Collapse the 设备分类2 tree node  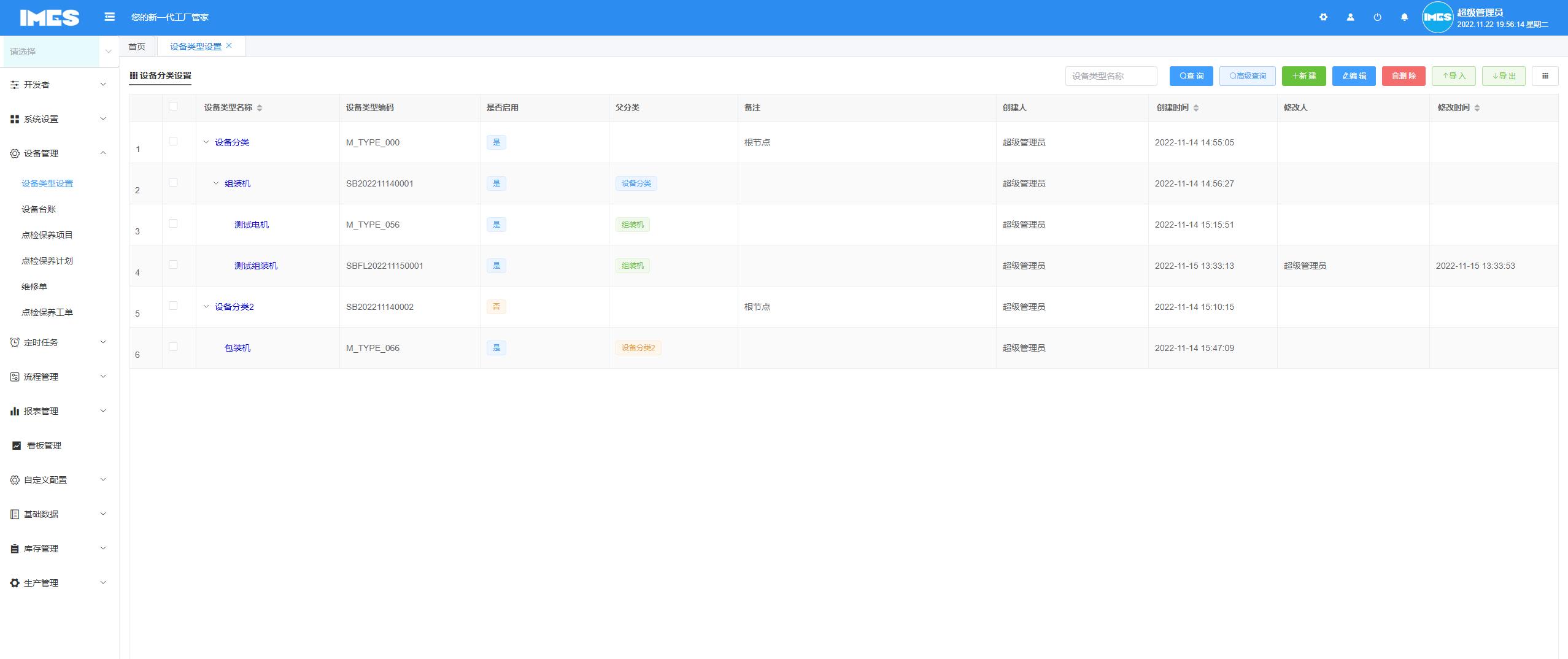point(206,306)
